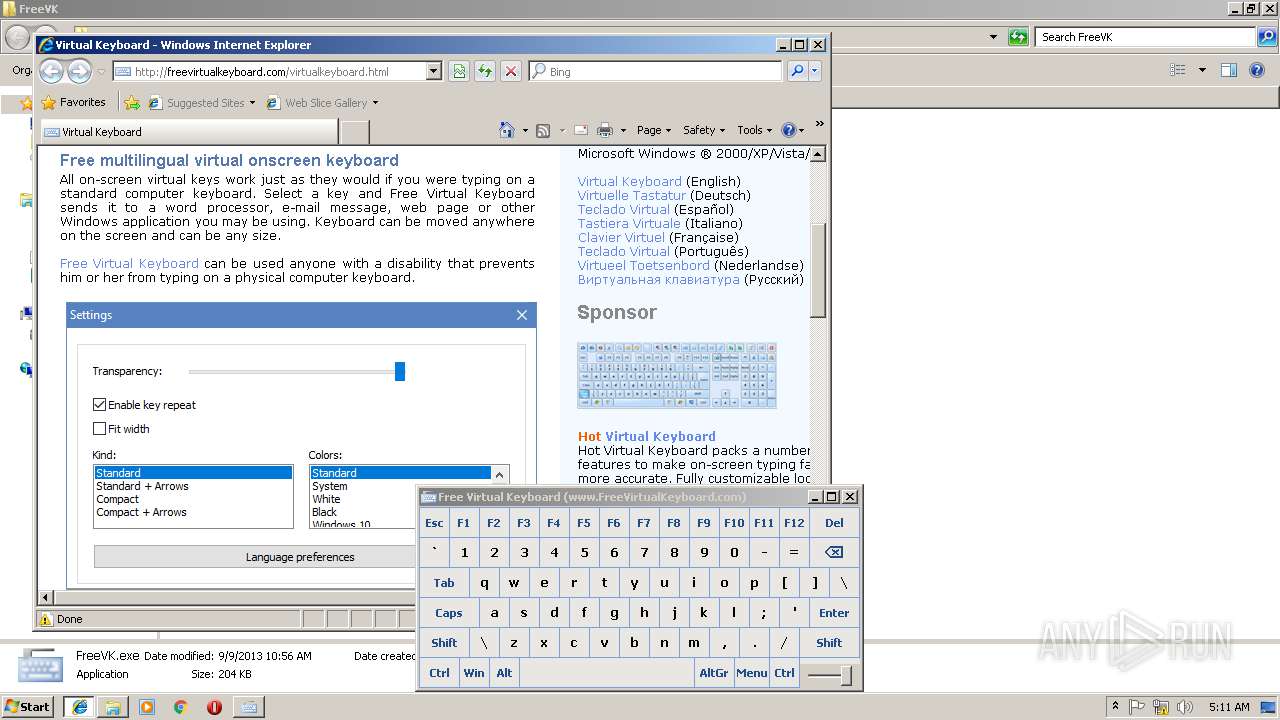Screen dimensions: 1280x720
Task: Check the Fit width checkbox
Action: [99, 429]
